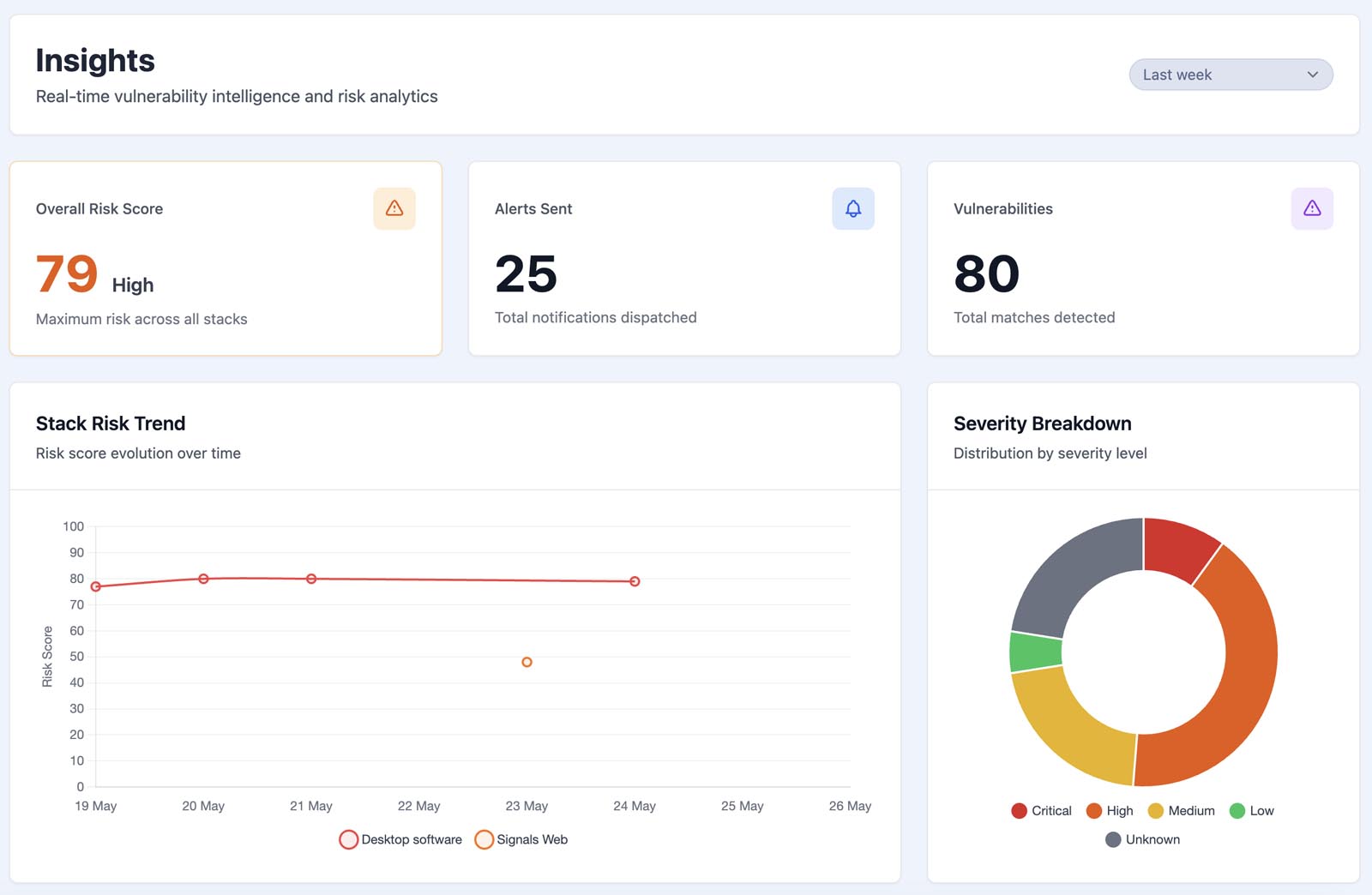Click the green Low donut segment
Image resolution: width=1372 pixels, height=895 pixels.
(x=1035, y=652)
